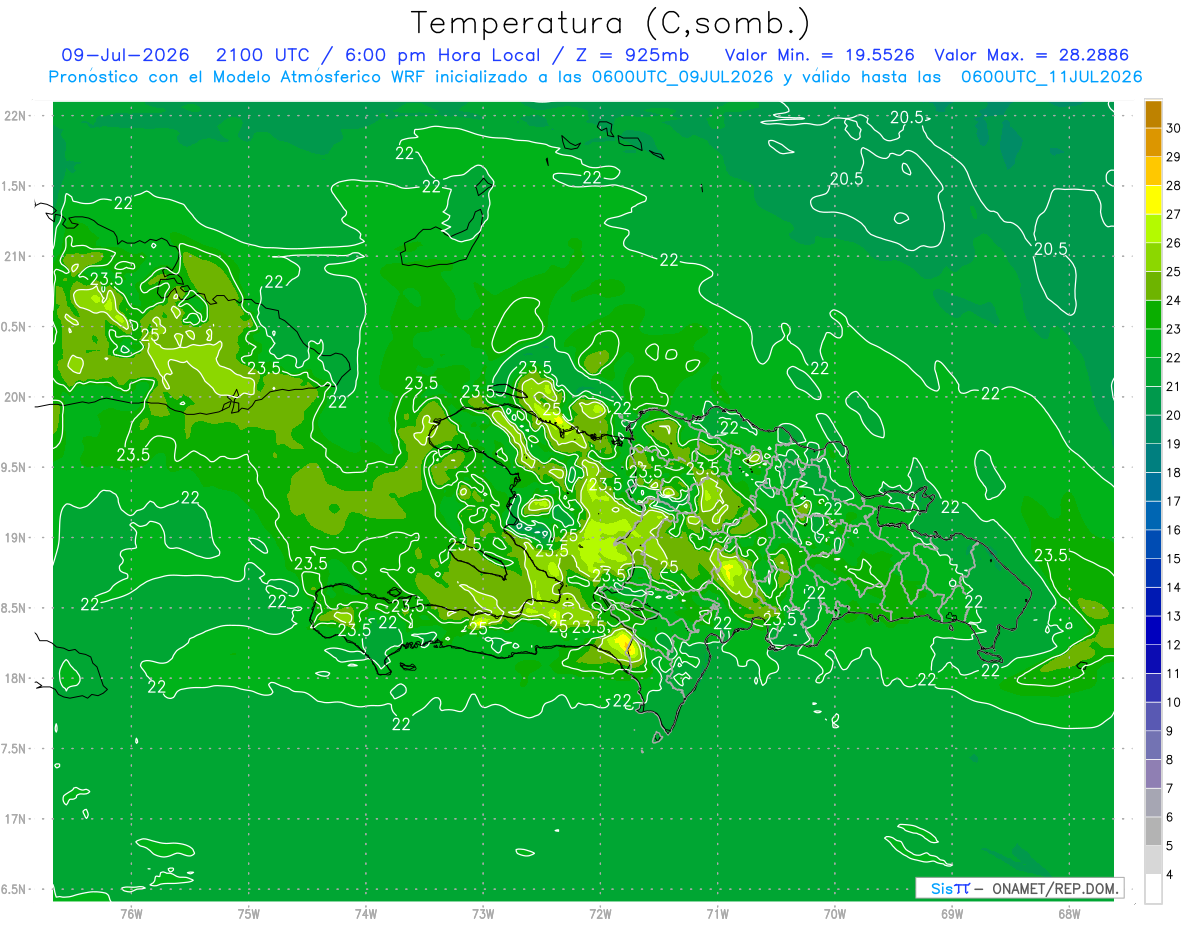Click the '0600UTC_11JUL2026' valid-until text
This screenshot has height=927, width=1200.
[x=1052, y=76]
